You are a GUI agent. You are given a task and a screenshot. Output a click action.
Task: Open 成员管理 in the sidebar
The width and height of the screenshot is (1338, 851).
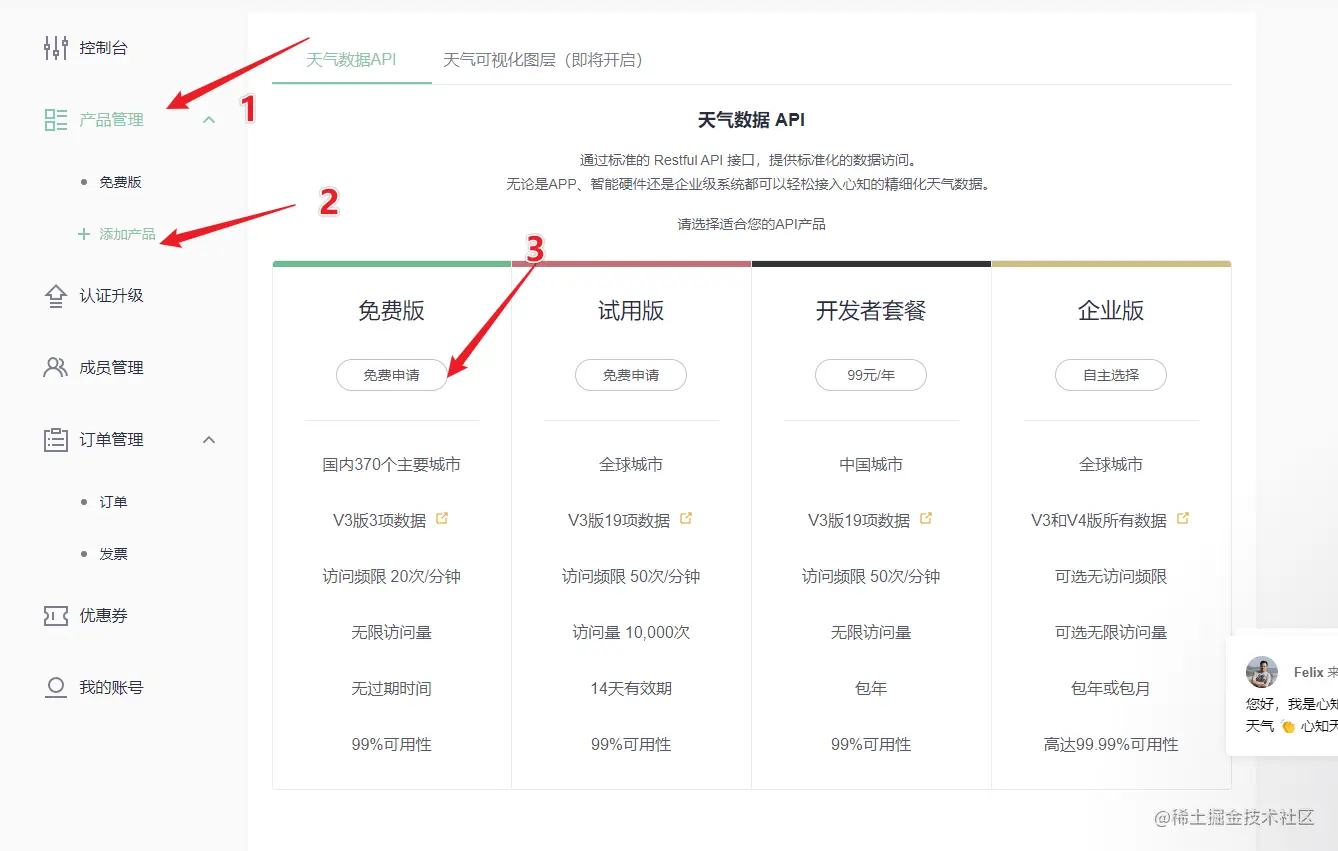coord(112,368)
